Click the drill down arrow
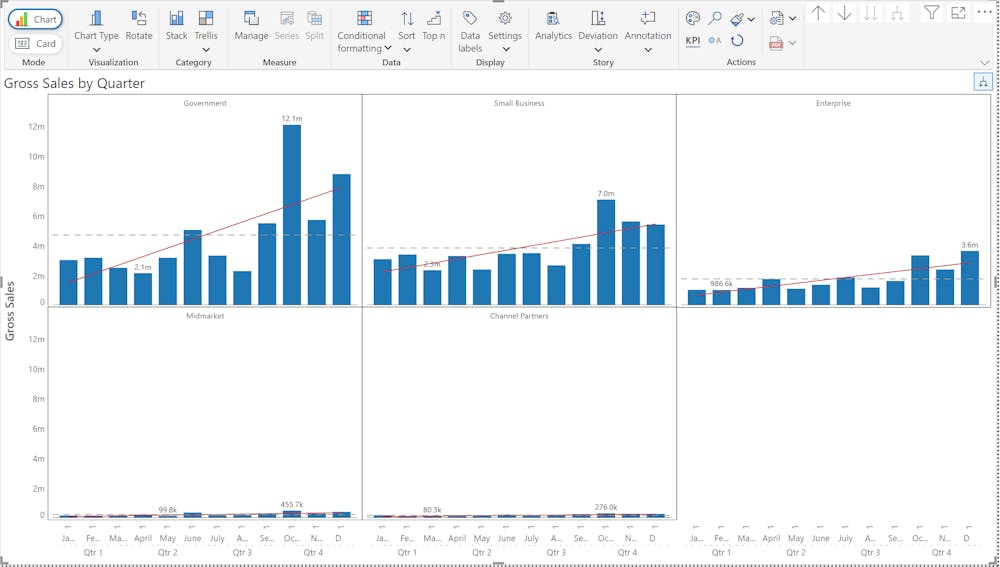The image size is (1000, 567). [844, 12]
